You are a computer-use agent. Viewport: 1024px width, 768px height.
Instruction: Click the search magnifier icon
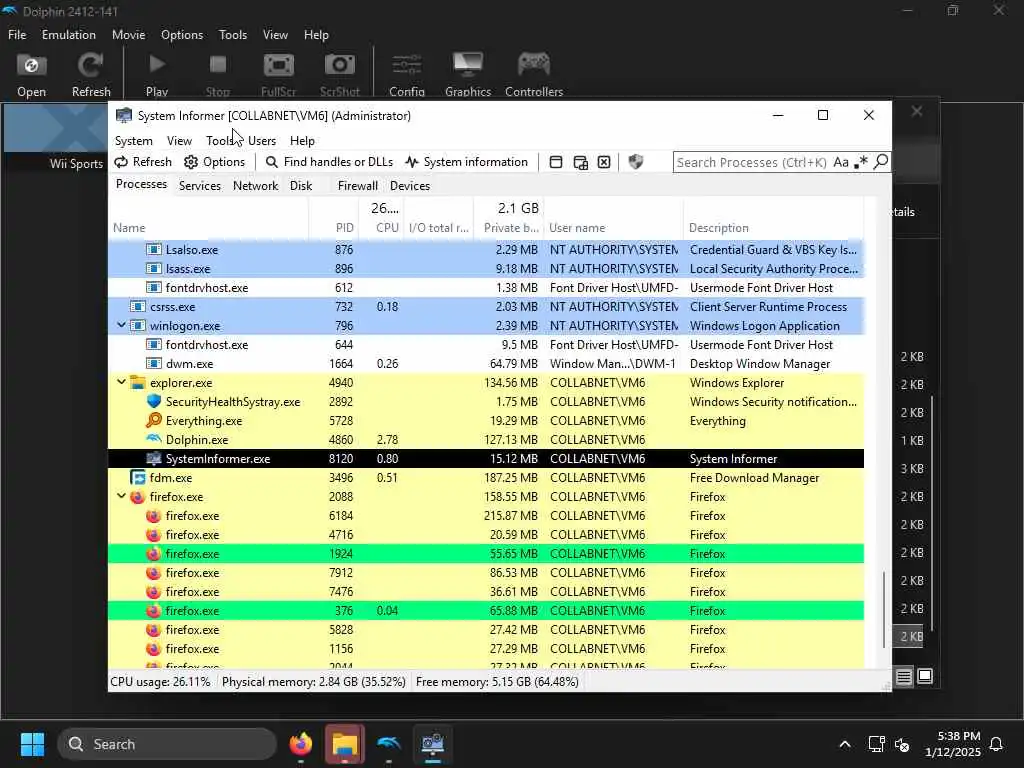881,161
